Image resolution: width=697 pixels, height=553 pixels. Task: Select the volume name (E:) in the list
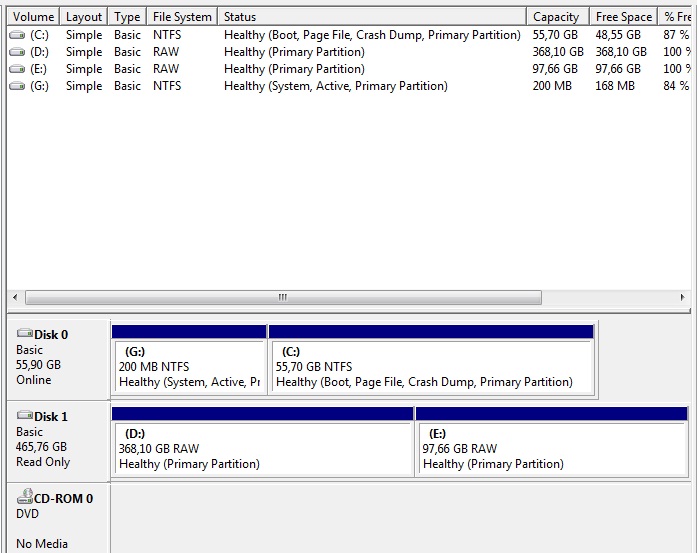(x=39, y=69)
